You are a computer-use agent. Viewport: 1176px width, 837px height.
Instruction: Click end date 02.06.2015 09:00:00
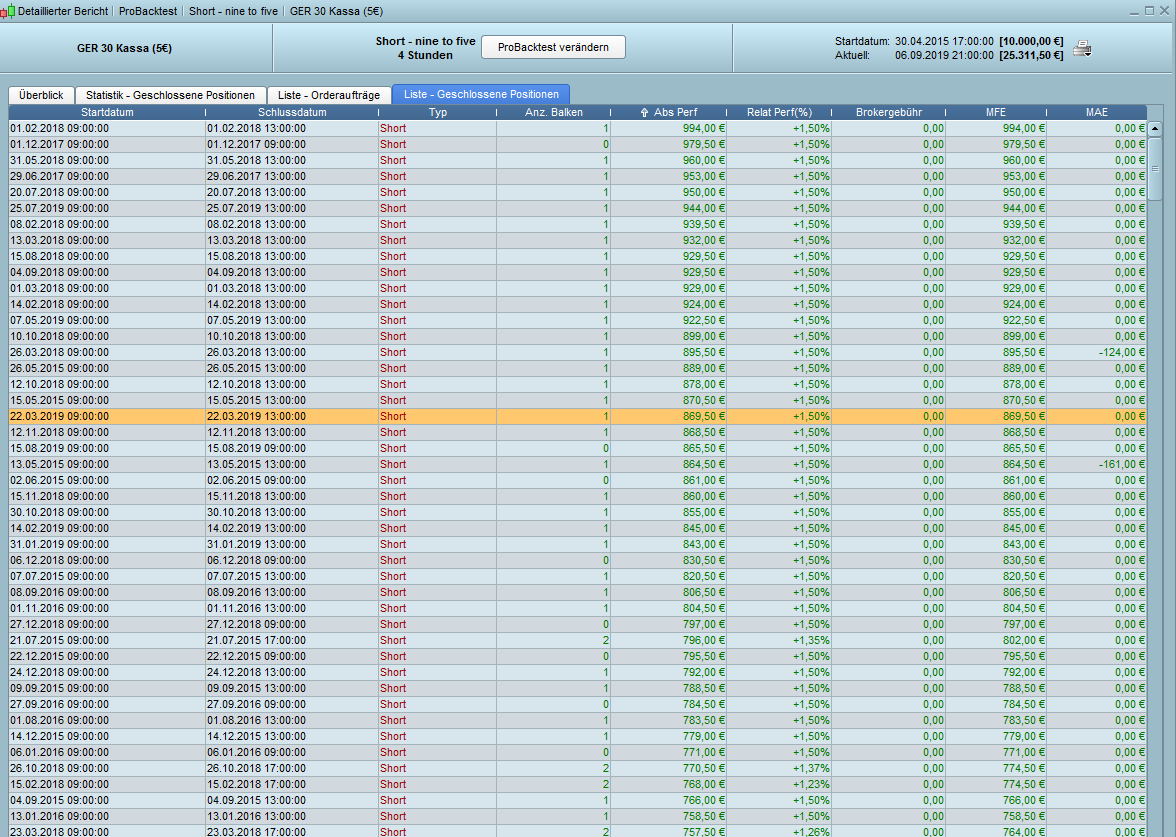click(x=256, y=480)
